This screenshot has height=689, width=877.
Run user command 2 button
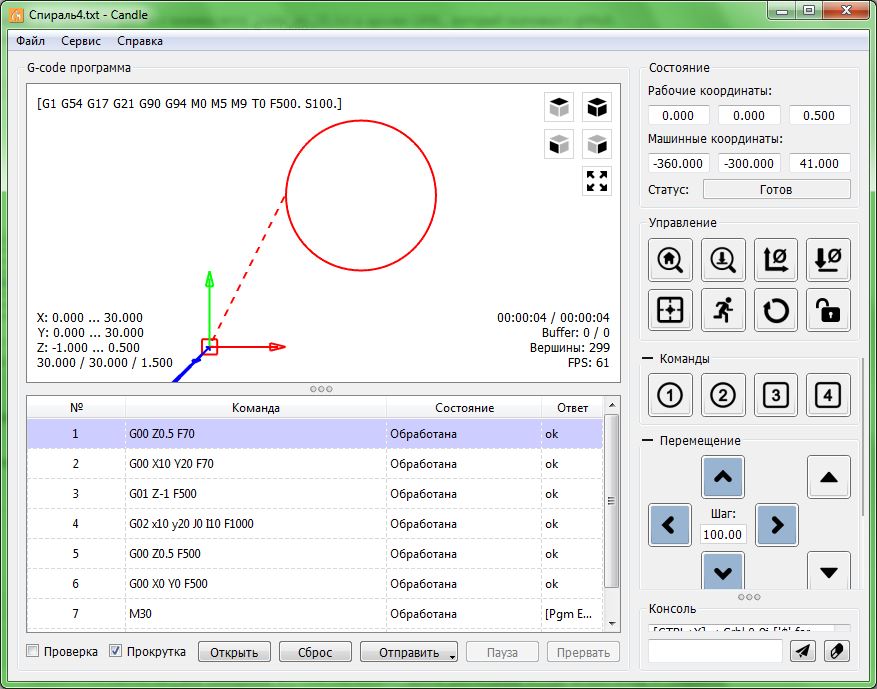(723, 395)
